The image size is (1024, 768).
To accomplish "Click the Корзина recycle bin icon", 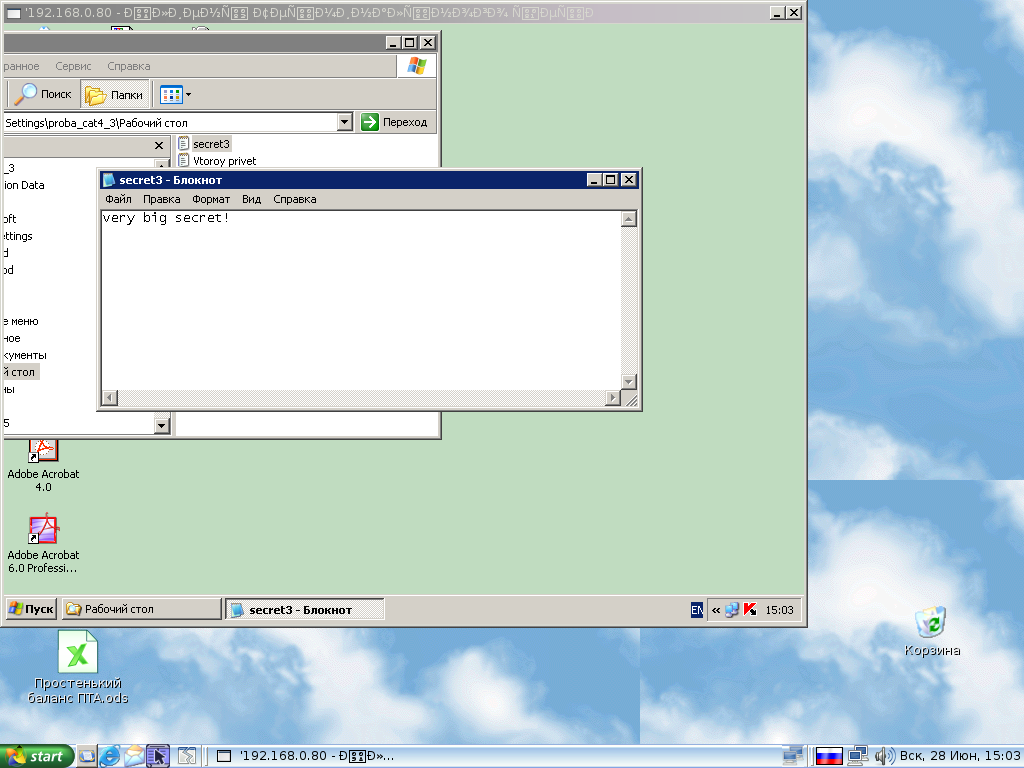I will [x=932, y=622].
